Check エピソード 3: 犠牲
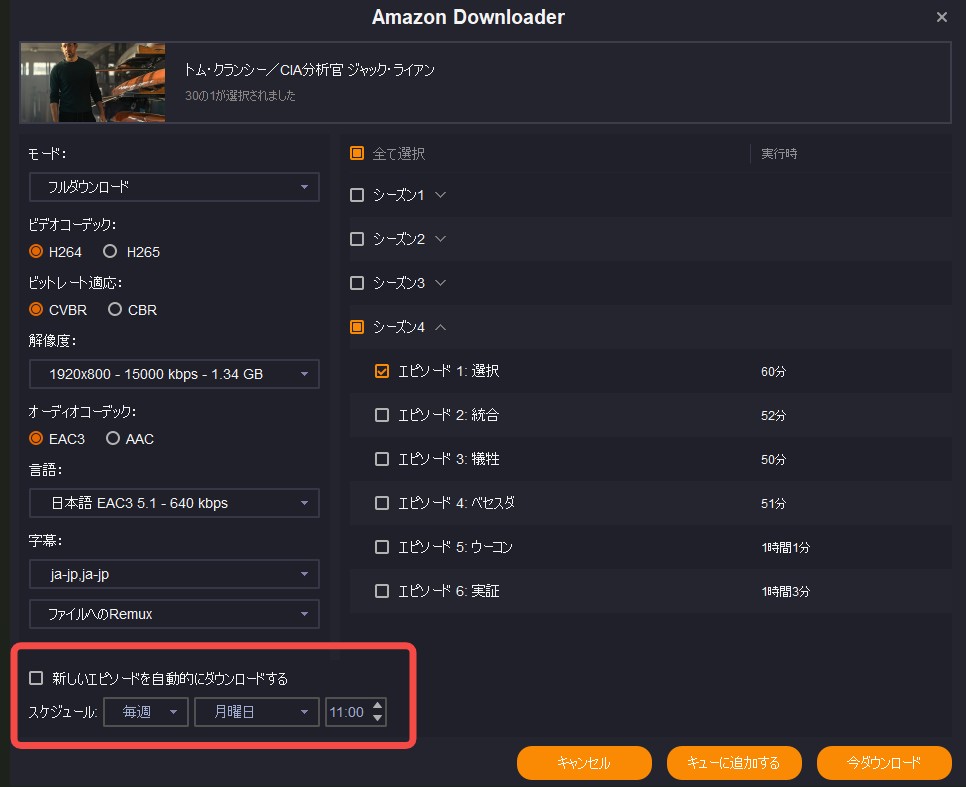 tap(382, 459)
